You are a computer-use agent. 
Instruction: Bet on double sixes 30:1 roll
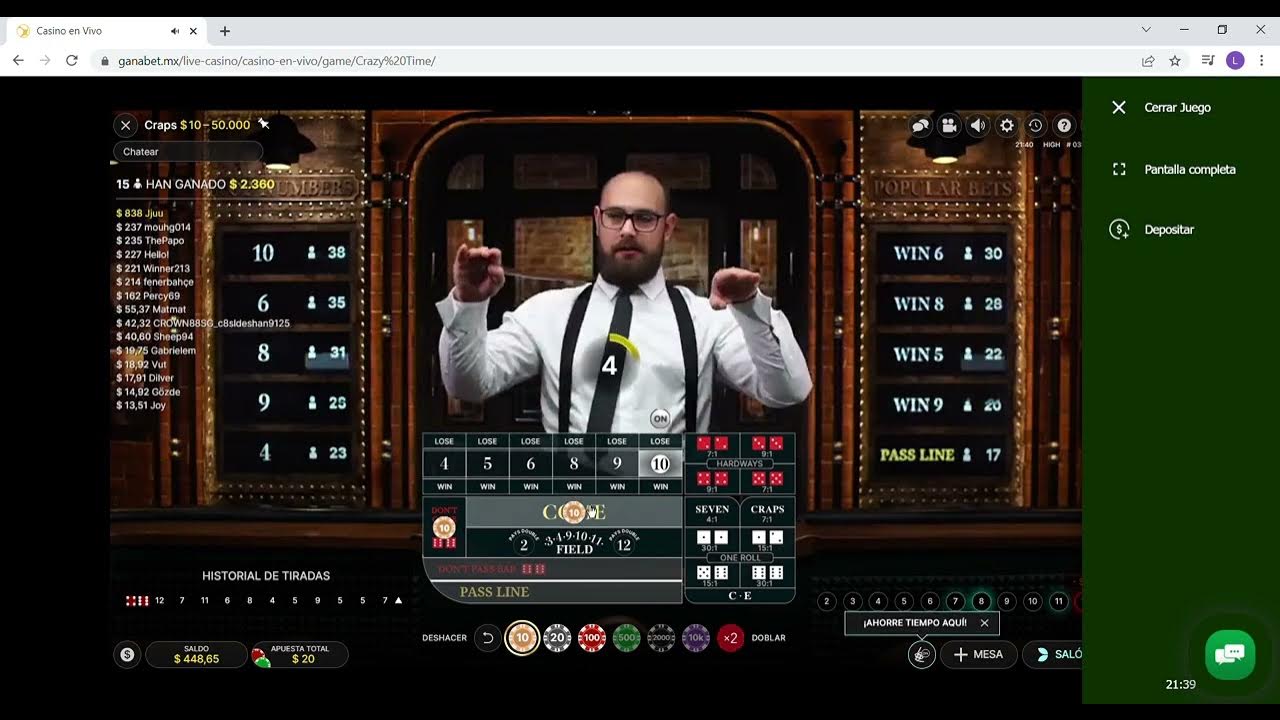[x=767, y=575]
